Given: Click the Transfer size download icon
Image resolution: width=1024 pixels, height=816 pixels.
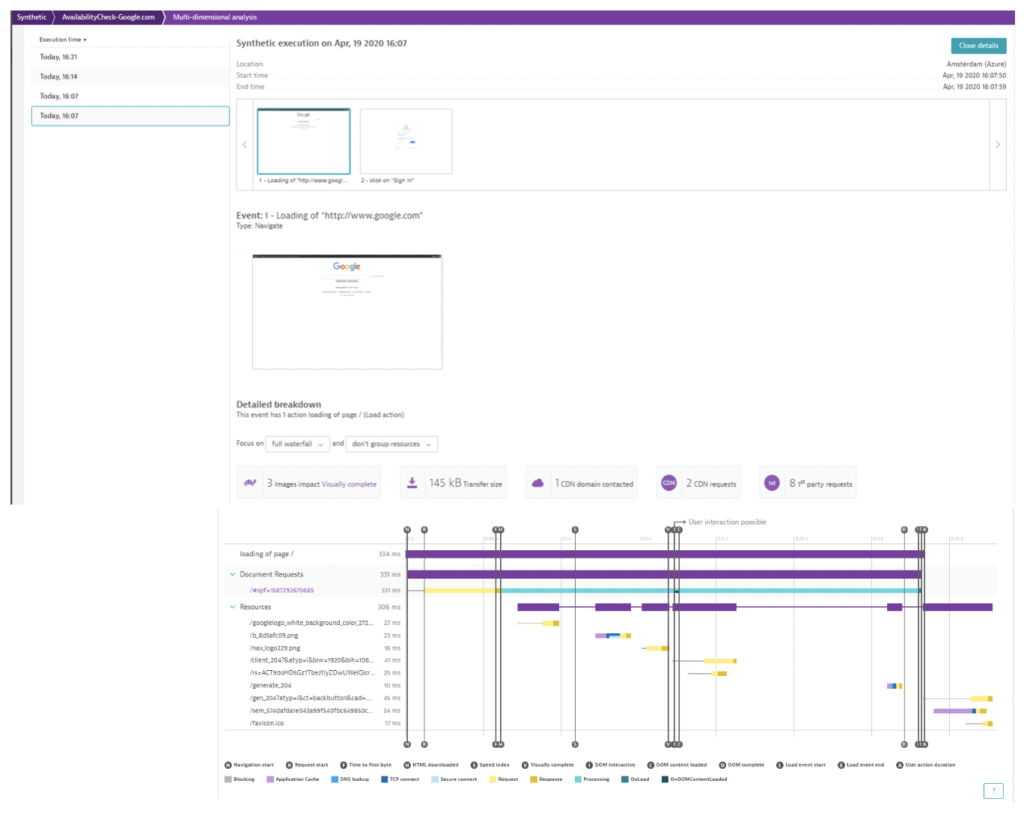Looking at the screenshot, I should coord(410,481).
